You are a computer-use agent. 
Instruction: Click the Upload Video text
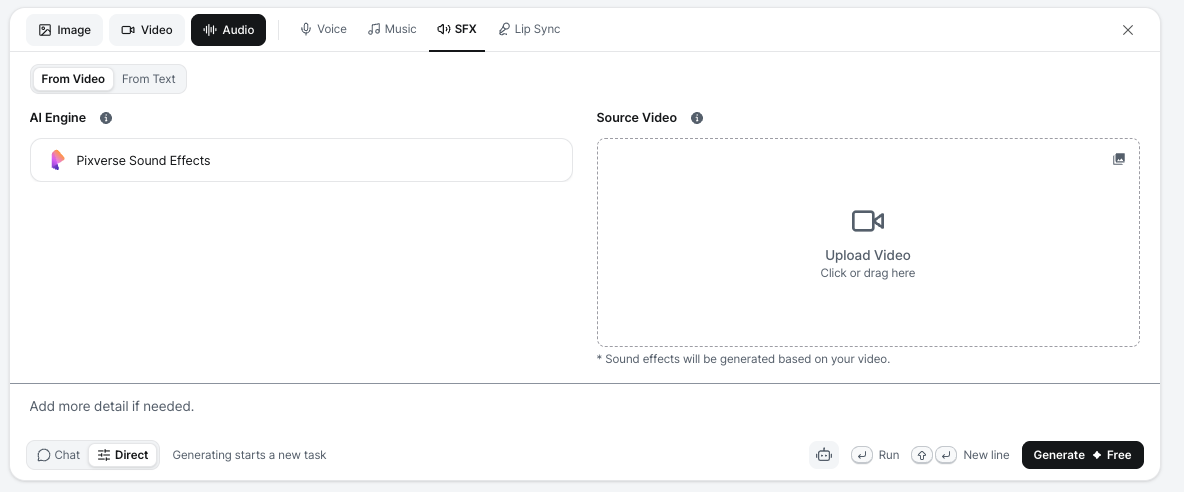pos(868,255)
